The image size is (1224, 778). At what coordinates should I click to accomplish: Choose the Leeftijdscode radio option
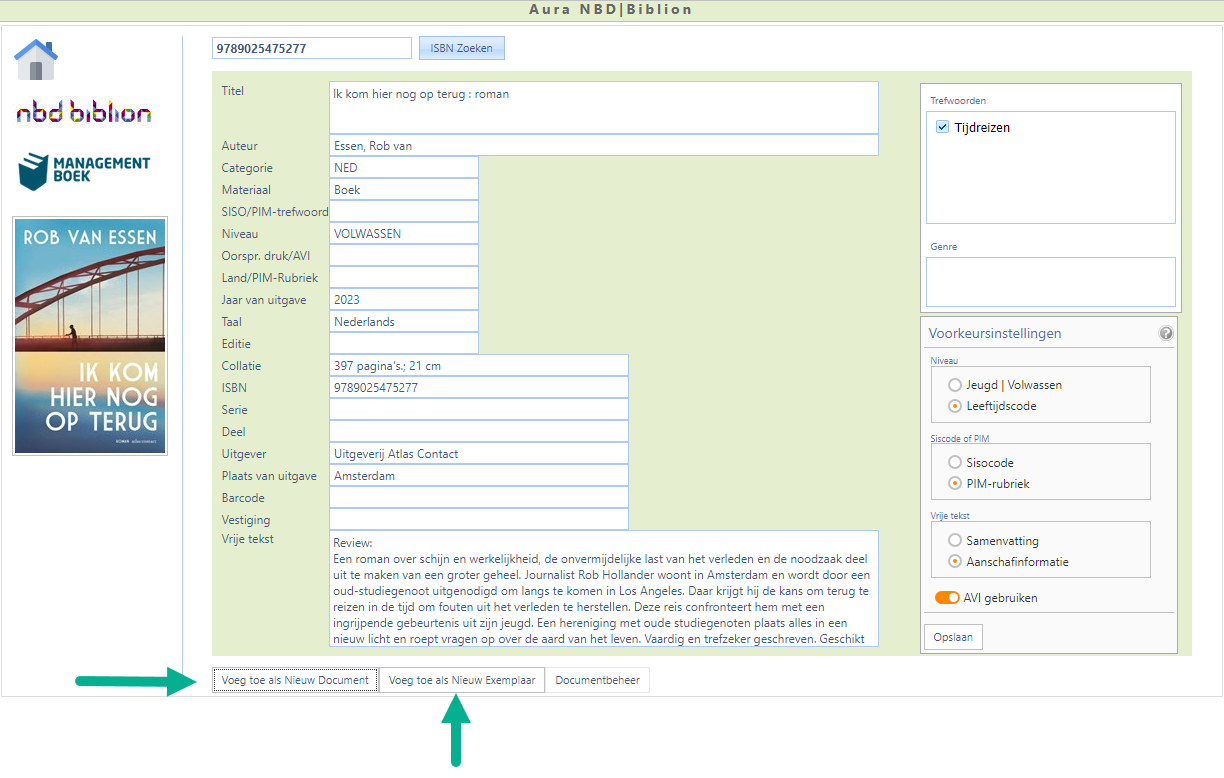954,406
